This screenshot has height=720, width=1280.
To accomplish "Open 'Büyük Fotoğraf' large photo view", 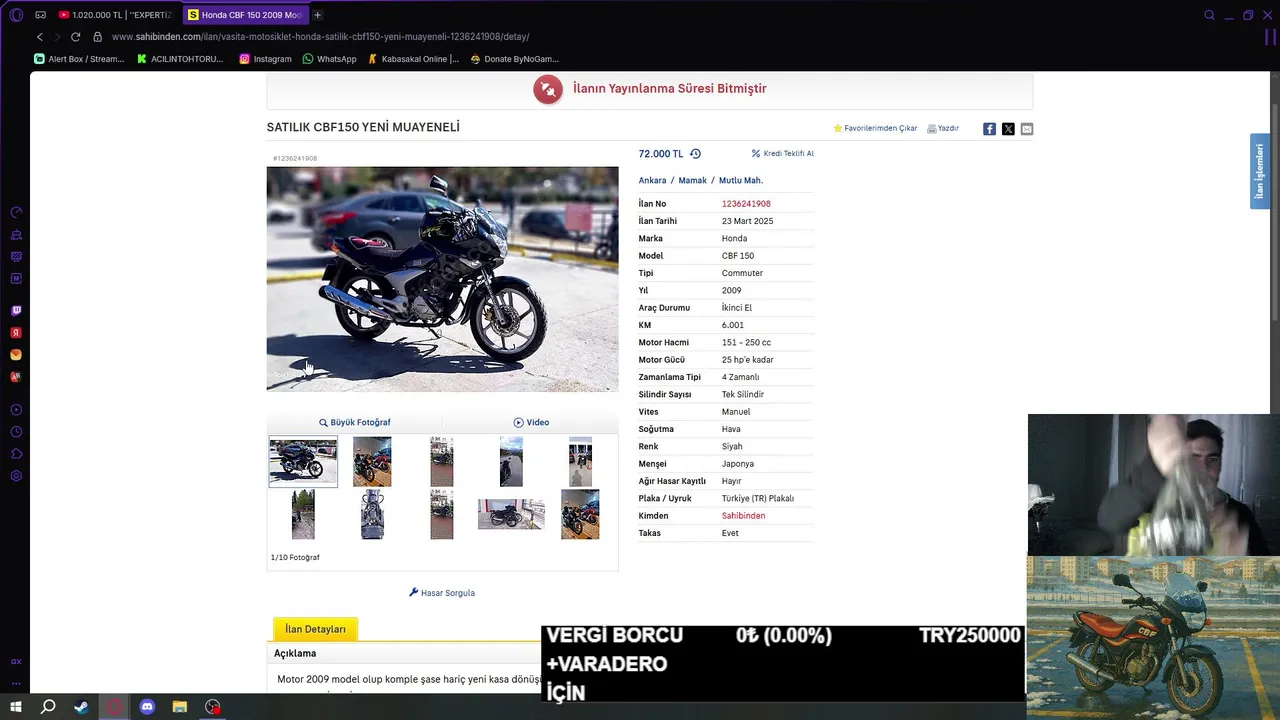I will (x=355, y=422).
